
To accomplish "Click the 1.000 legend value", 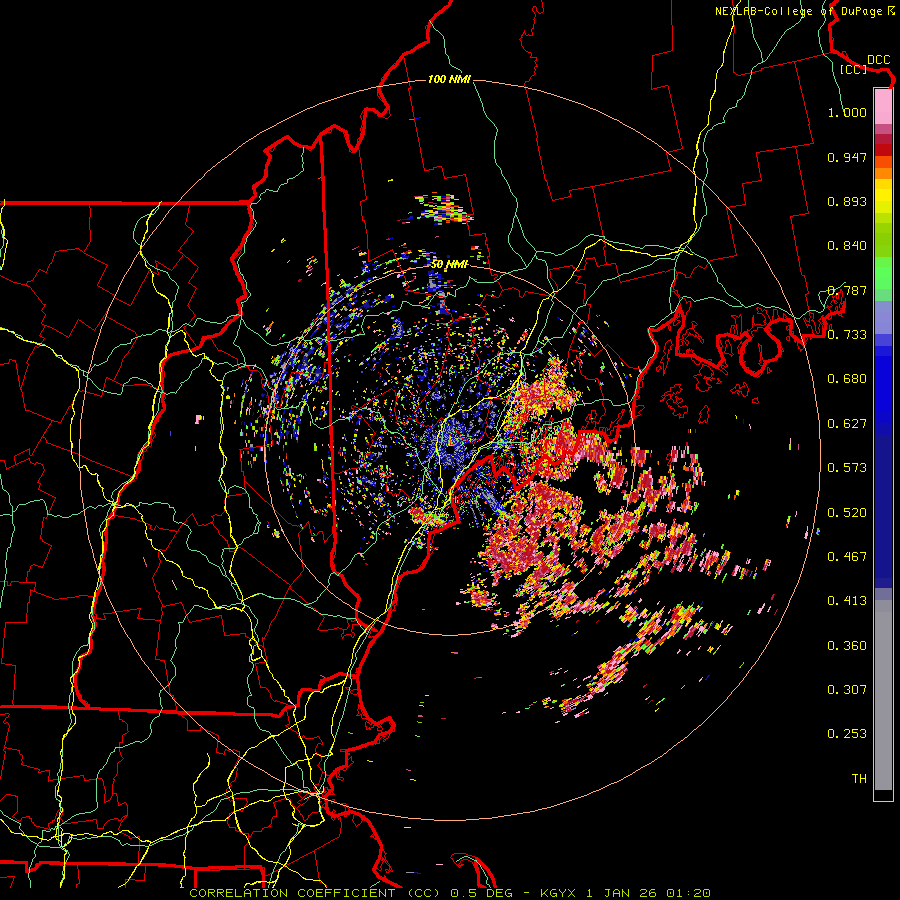I will pyautogui.click(x=847, y=112).
